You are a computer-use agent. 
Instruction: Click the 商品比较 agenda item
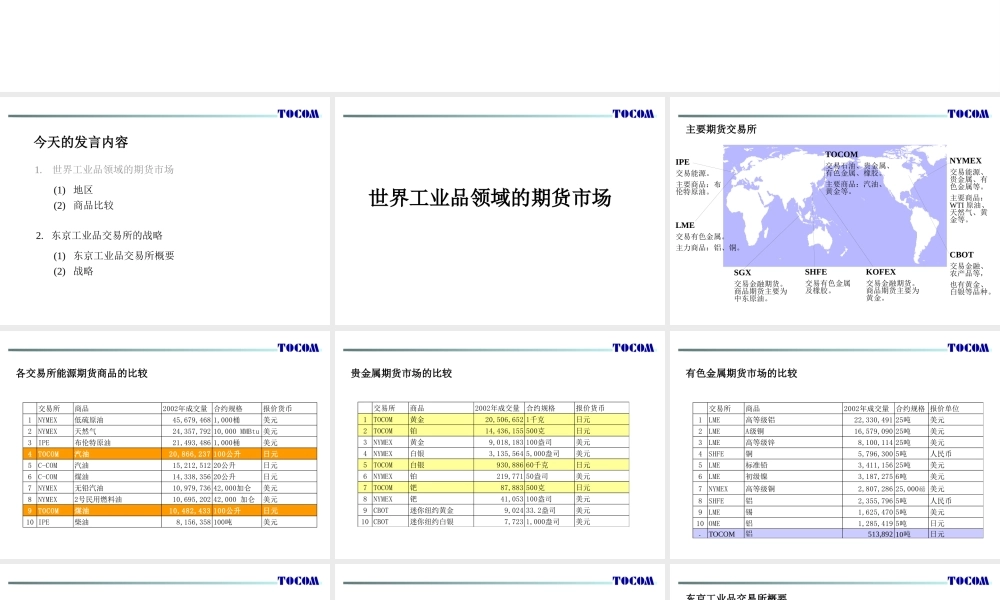(94, 205)
